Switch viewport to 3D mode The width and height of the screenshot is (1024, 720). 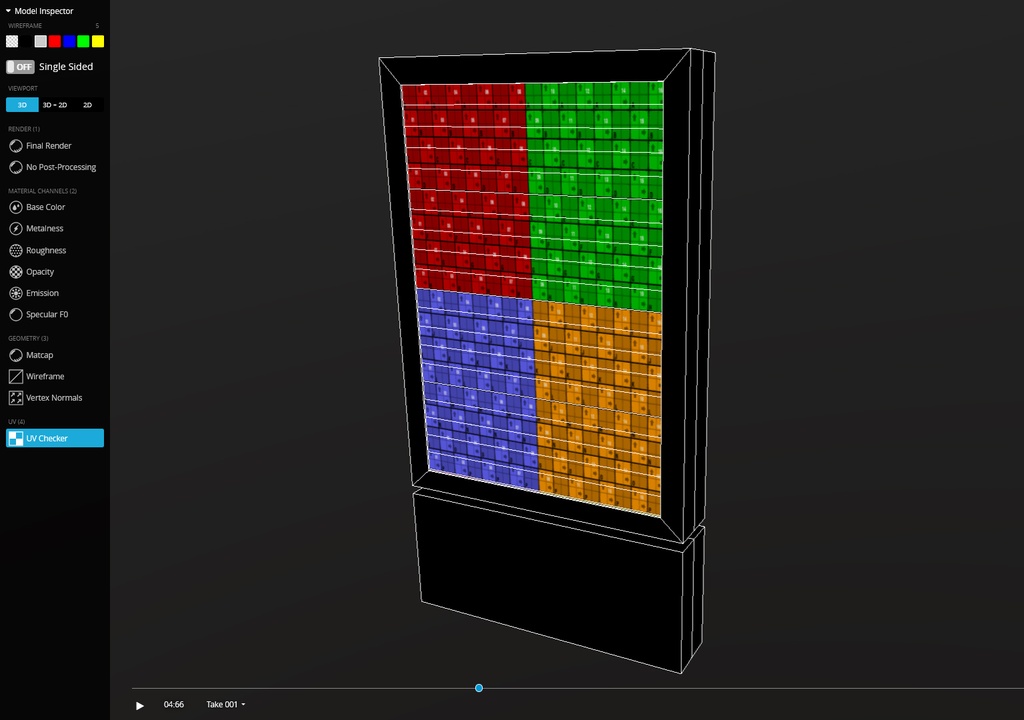[22, 104]
